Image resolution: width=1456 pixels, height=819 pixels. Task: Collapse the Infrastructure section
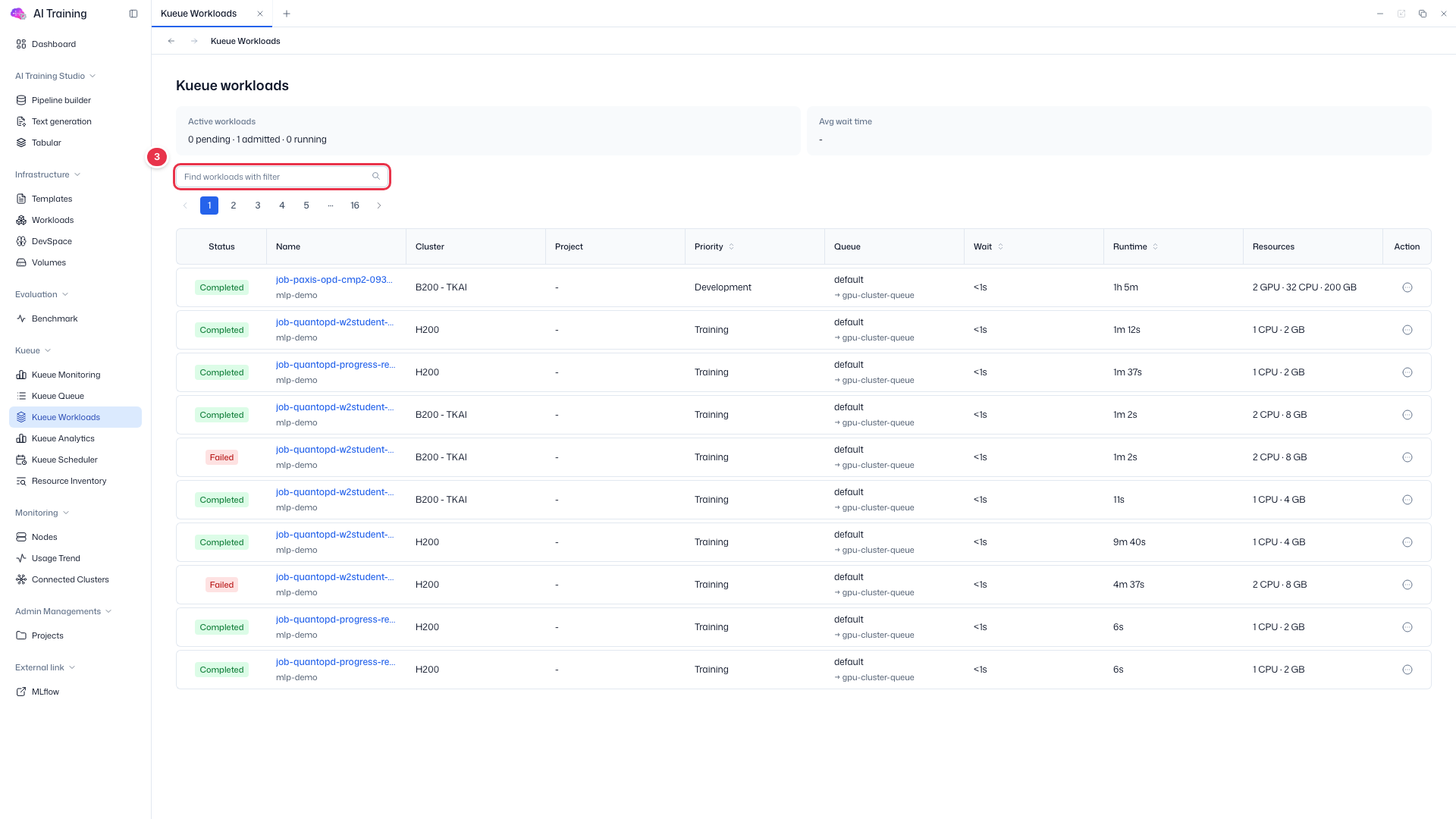pos(48,174)
